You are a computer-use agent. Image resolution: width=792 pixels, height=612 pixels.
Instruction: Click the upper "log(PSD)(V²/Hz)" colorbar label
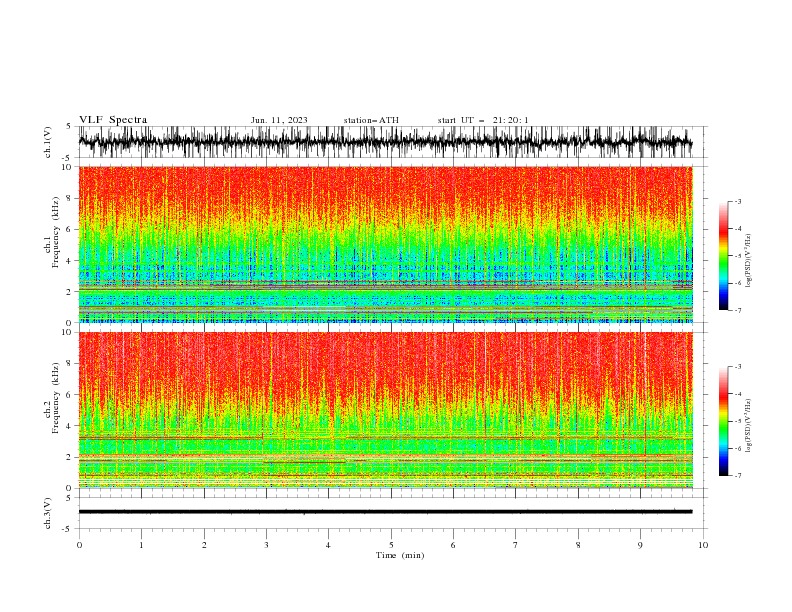[x=749, y=261]
